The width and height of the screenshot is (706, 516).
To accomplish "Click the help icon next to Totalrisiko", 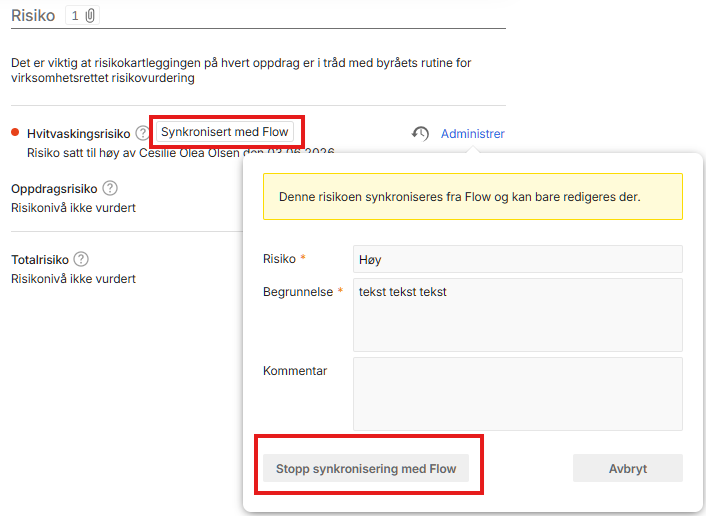I will tap(81, 259).
